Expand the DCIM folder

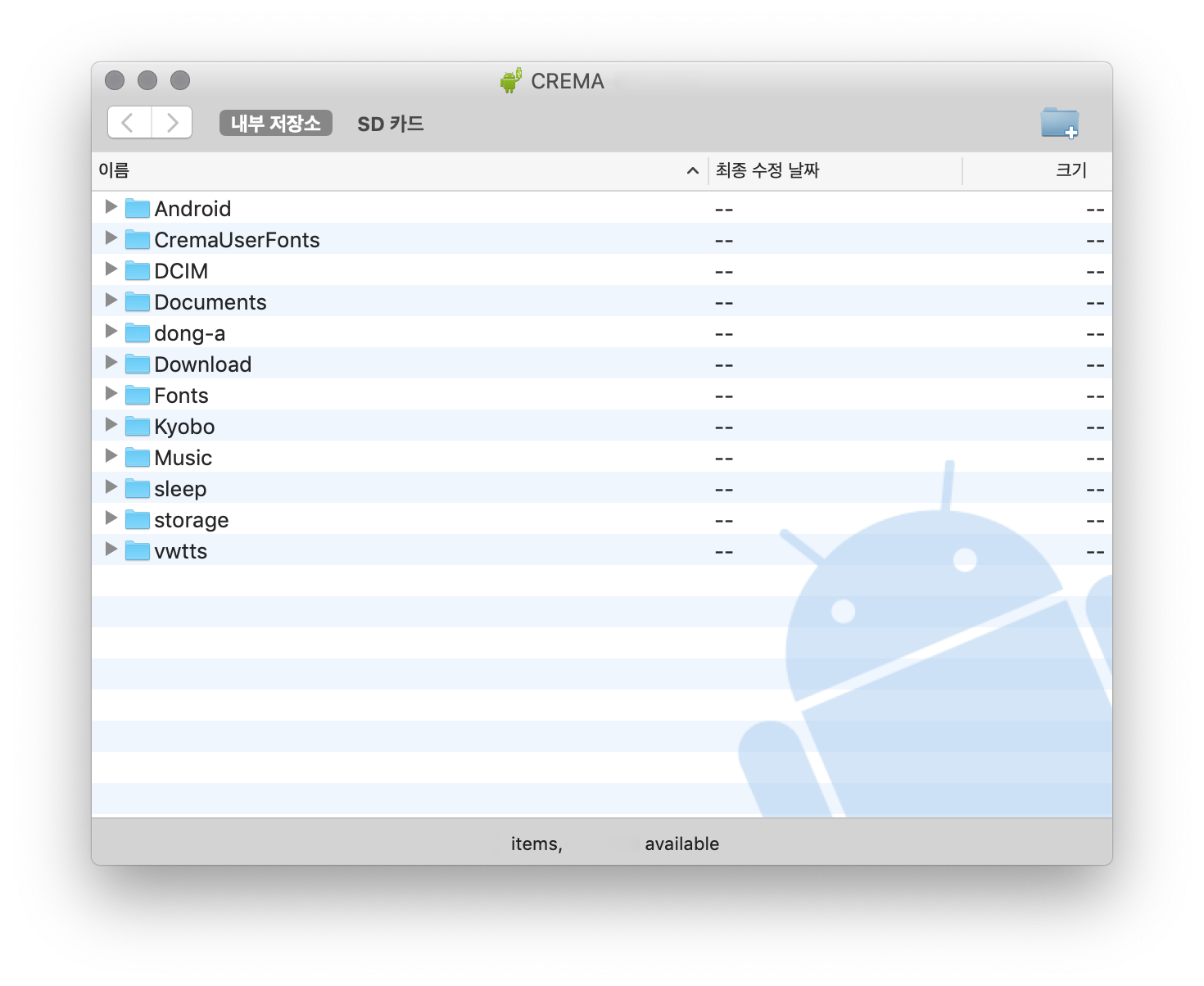(x=111, y=269)
